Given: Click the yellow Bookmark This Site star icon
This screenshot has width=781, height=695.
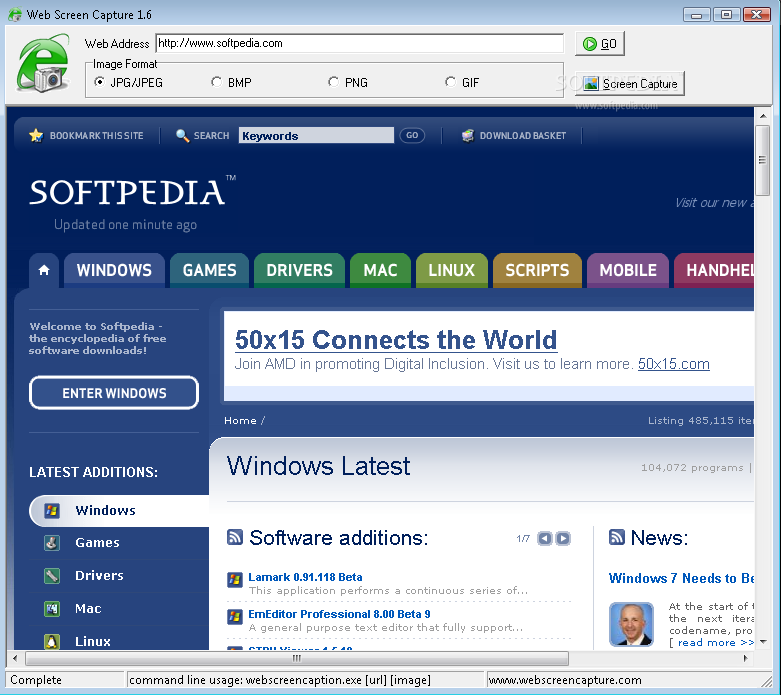Looking at the screenshot, I should [x=36, y=136].
